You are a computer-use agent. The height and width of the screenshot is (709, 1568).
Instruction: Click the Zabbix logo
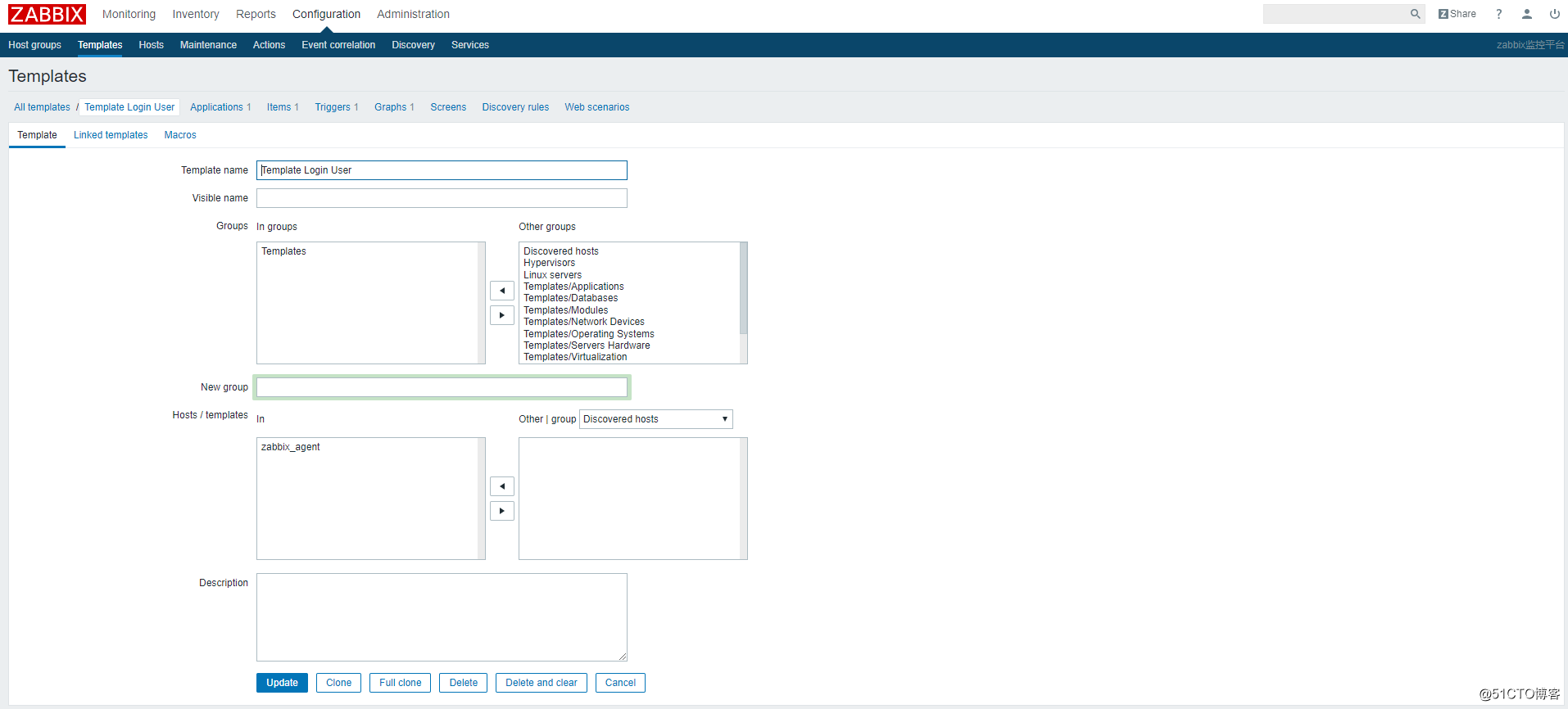(47, 14)
